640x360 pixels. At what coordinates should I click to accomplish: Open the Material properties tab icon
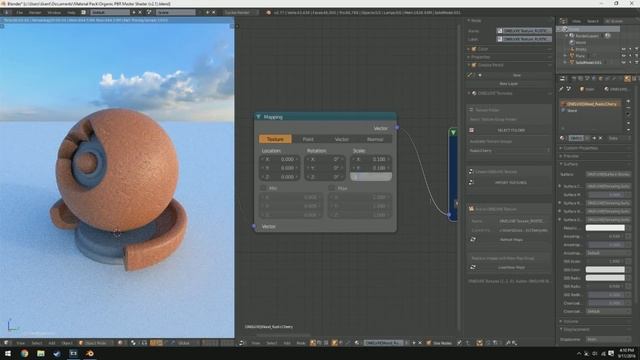(627, 79)
